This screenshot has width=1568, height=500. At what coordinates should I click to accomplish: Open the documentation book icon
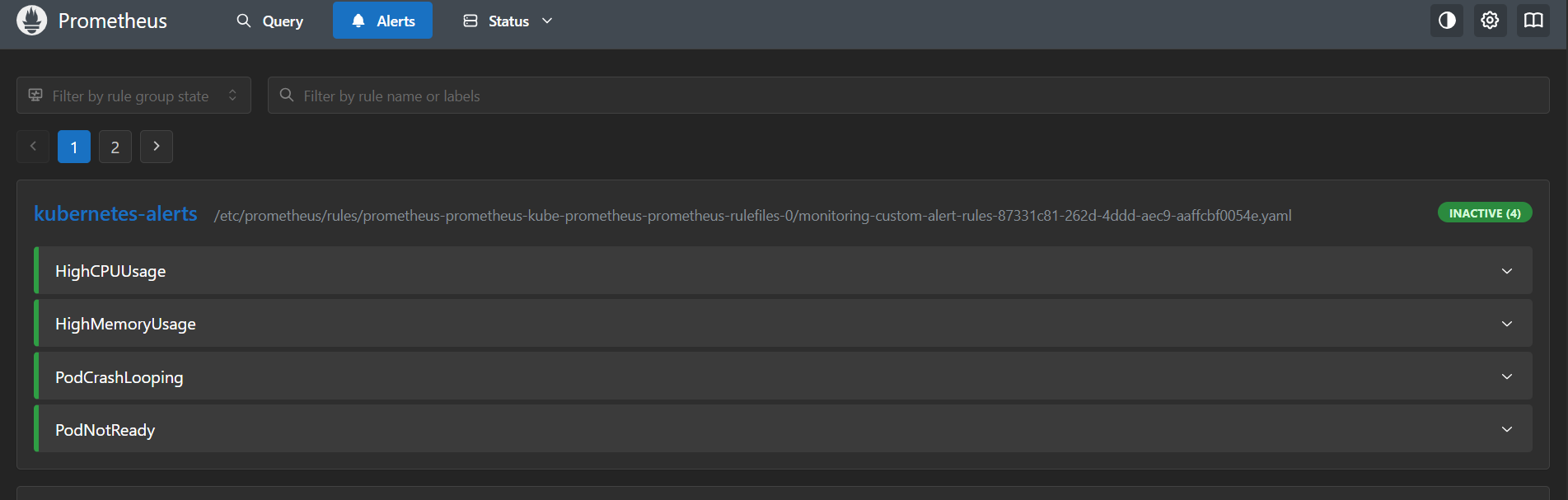point(1533,21)
